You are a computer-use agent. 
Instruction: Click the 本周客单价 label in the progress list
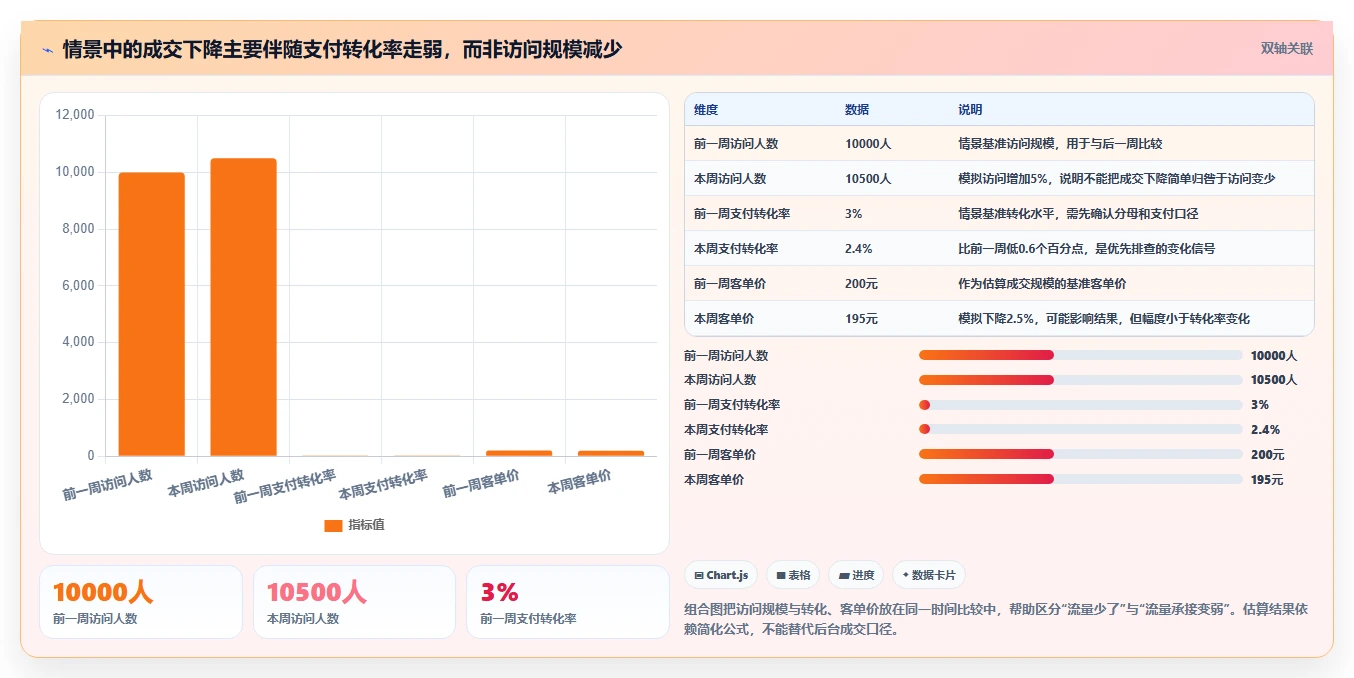[714, 480]
